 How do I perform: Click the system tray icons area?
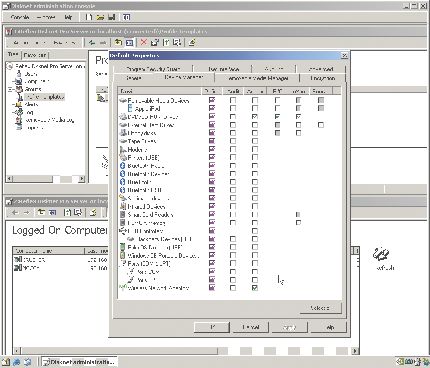click(x=412, y=362)
